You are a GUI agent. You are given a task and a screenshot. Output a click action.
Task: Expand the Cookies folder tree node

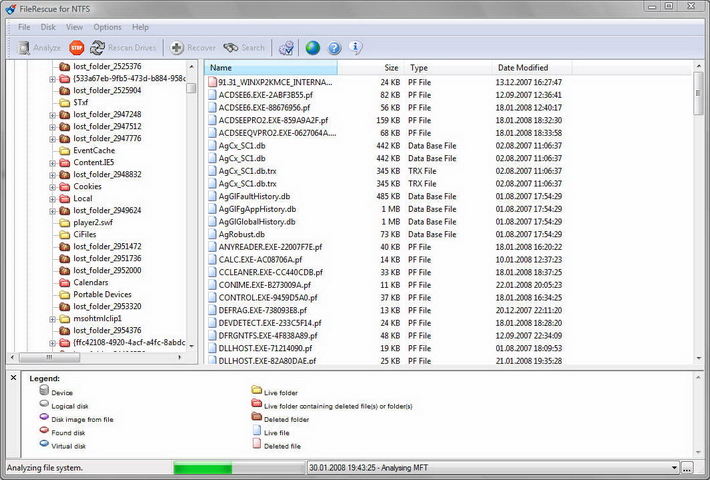click(x=52, y=186)
